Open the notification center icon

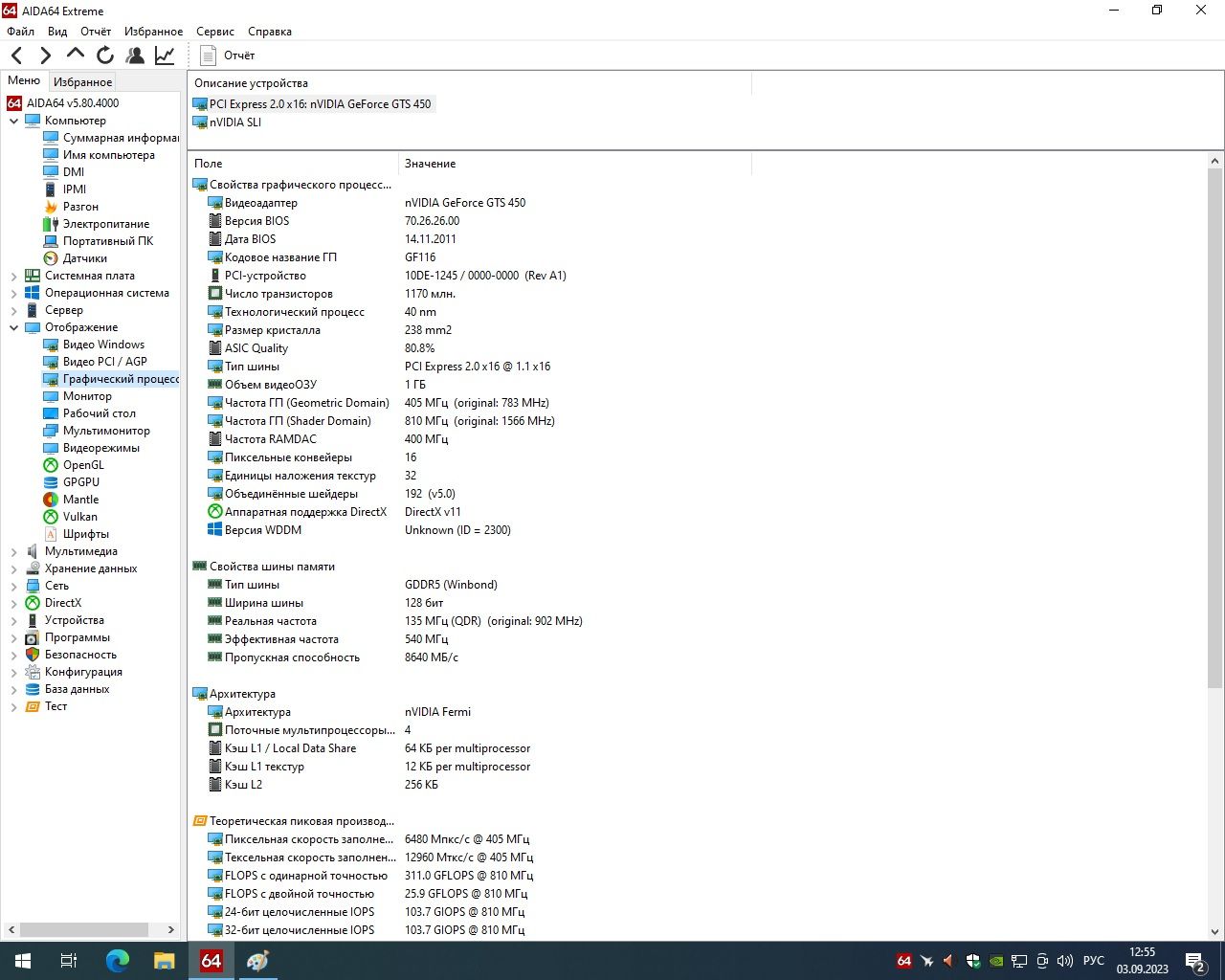1196,961
